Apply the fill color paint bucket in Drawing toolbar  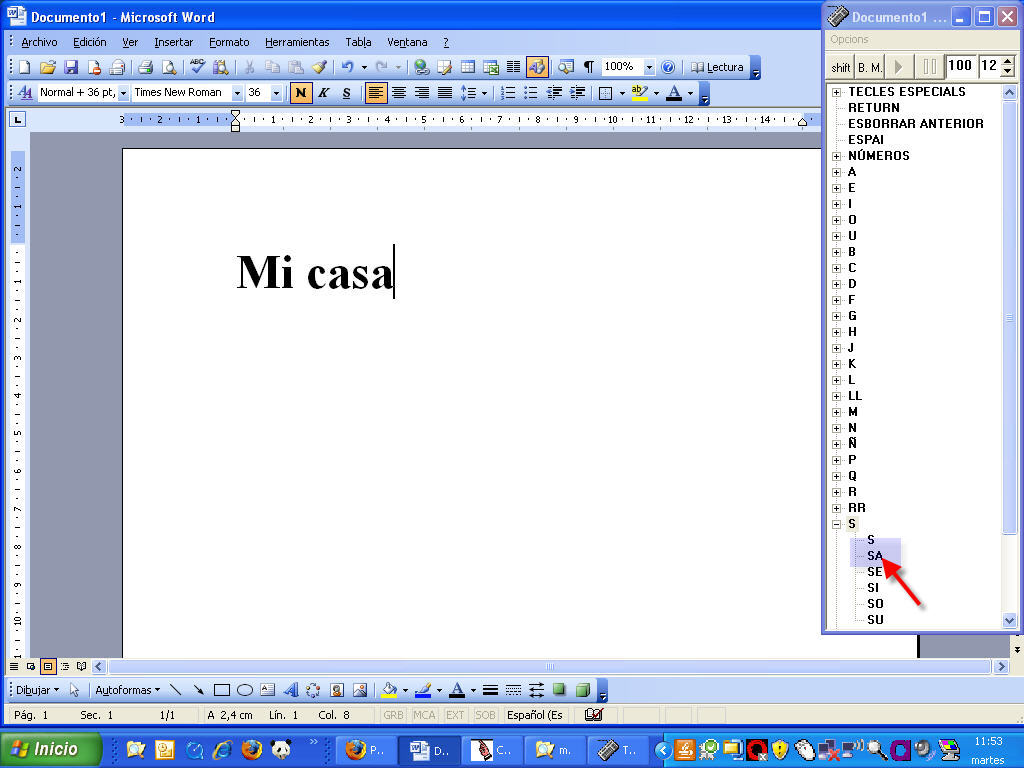point(390,690)
